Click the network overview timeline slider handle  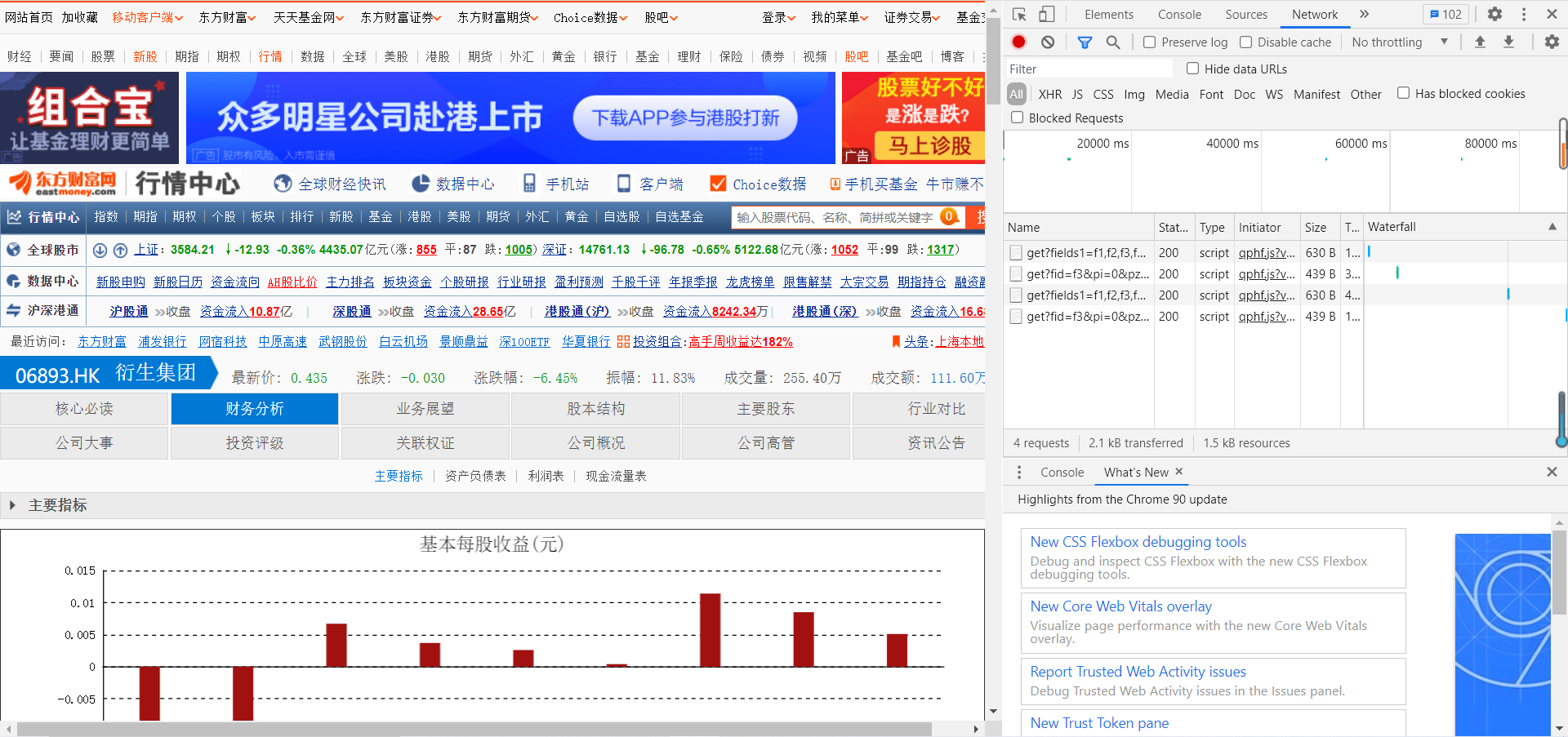point(1562,144)
